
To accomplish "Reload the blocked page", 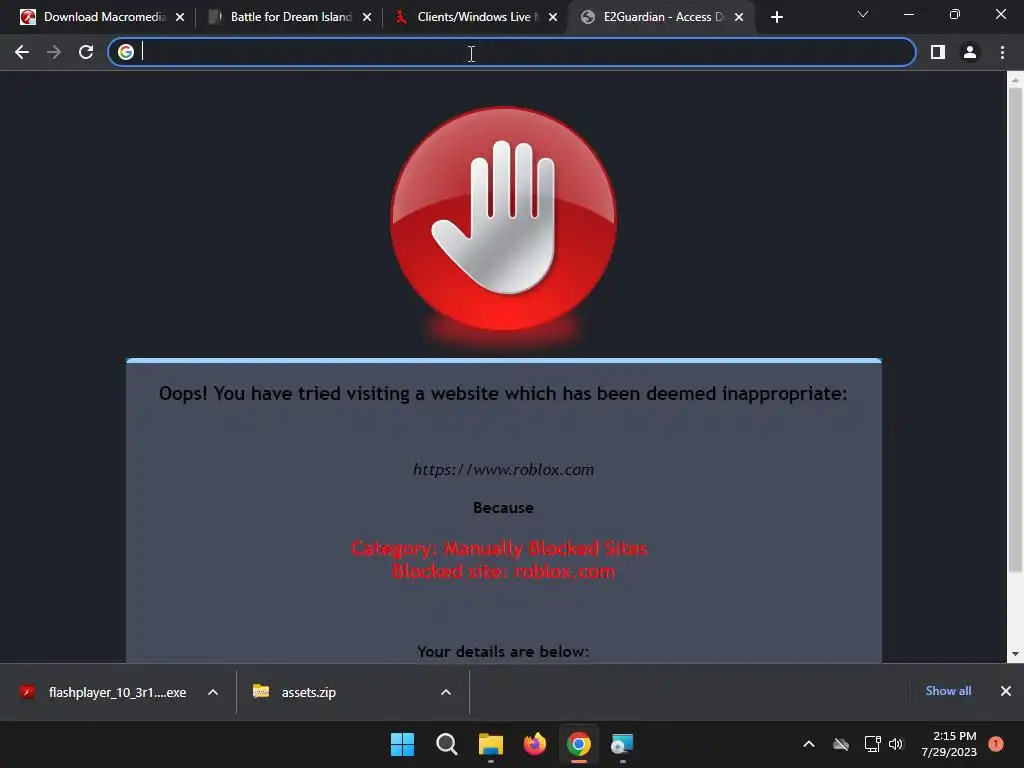I will pyautogui.click(x=86, y=52).
